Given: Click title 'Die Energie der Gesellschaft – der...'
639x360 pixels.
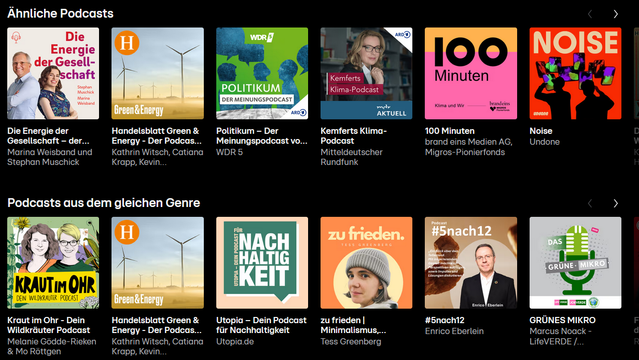Looking at the screenshot, I should click(x=48, y=136).
